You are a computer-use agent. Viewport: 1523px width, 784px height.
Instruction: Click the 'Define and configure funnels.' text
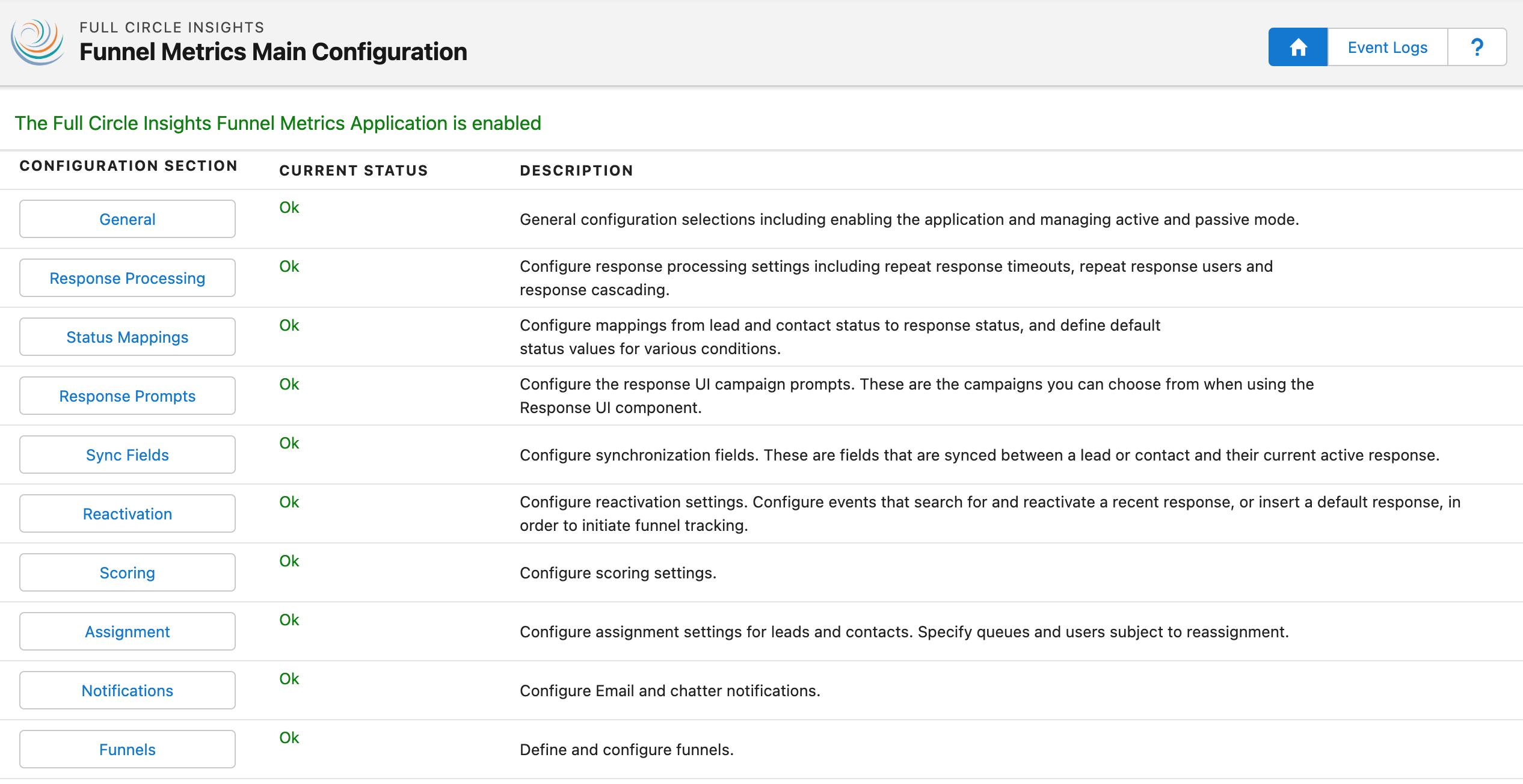click(627, 750)
